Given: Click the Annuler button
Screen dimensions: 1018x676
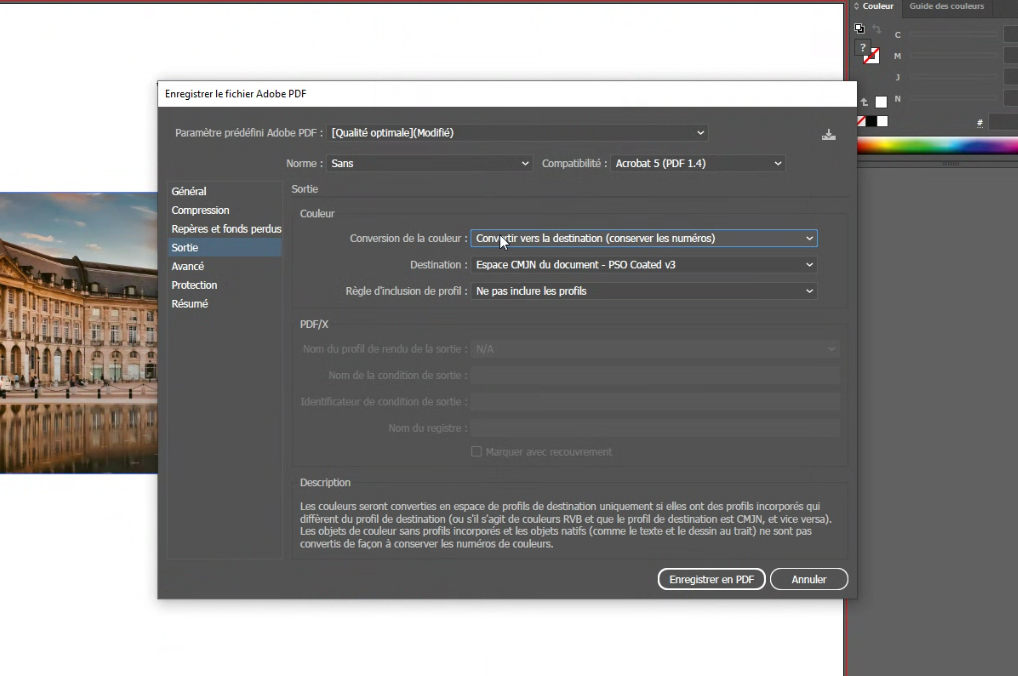Looking at the screenshot, I should pyautogui.click(x=809, y=579).
